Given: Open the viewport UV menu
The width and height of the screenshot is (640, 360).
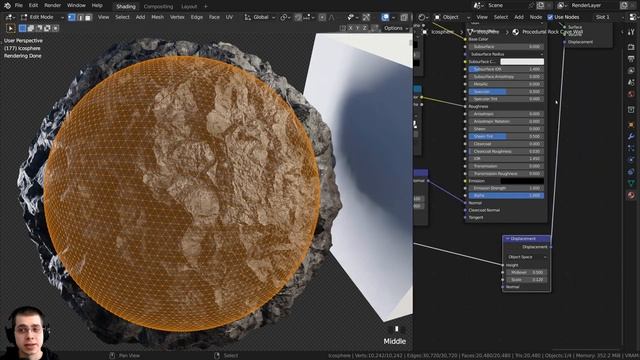Looking at the screenshot, I should [x=229, y=17].
